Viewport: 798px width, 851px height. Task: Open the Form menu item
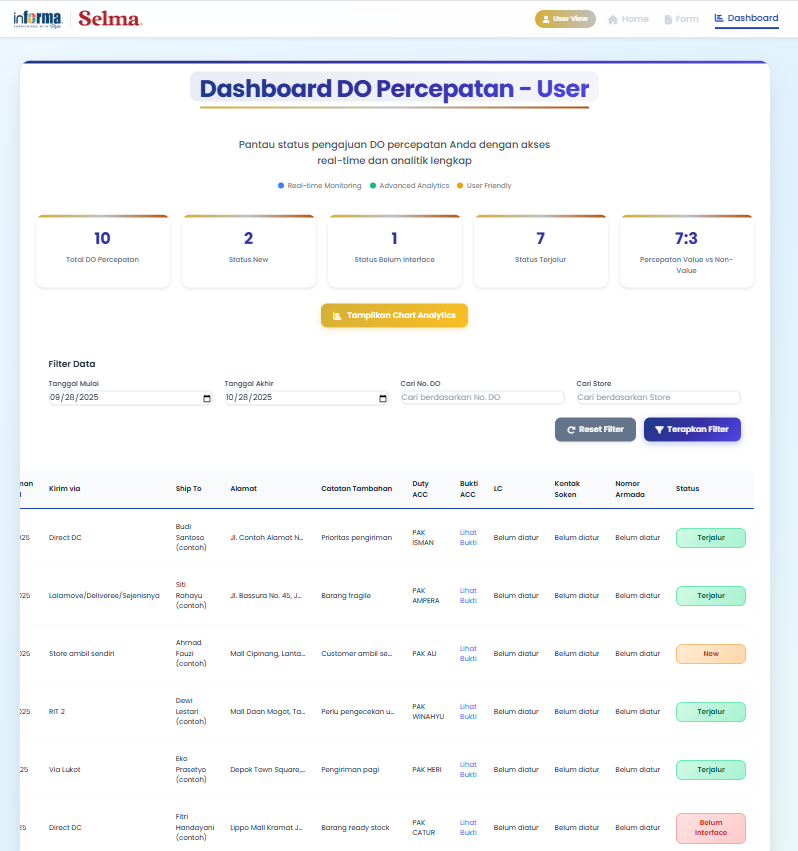tap(681, 19)
